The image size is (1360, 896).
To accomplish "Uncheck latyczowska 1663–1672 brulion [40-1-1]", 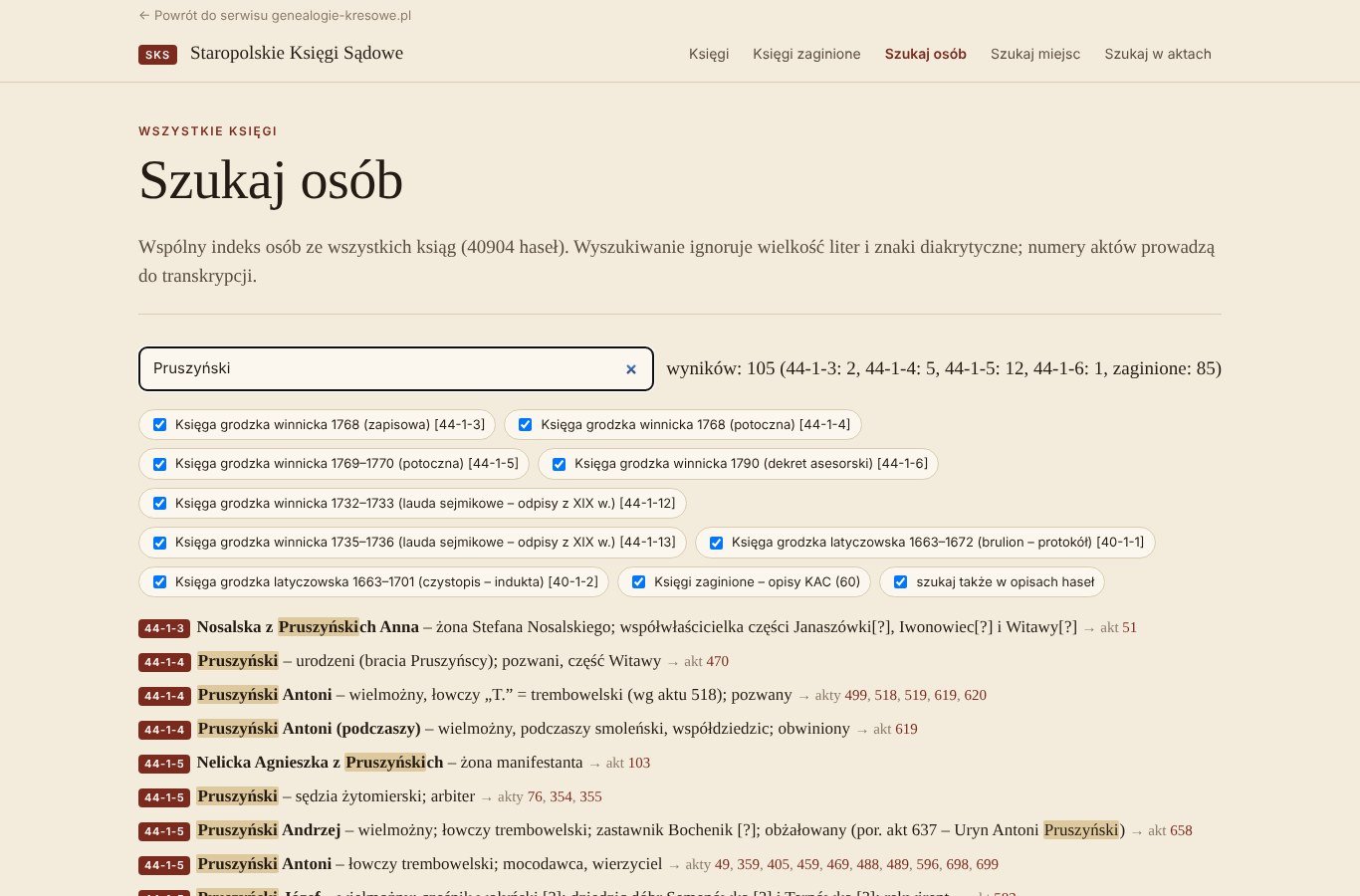I will (716, 543).
